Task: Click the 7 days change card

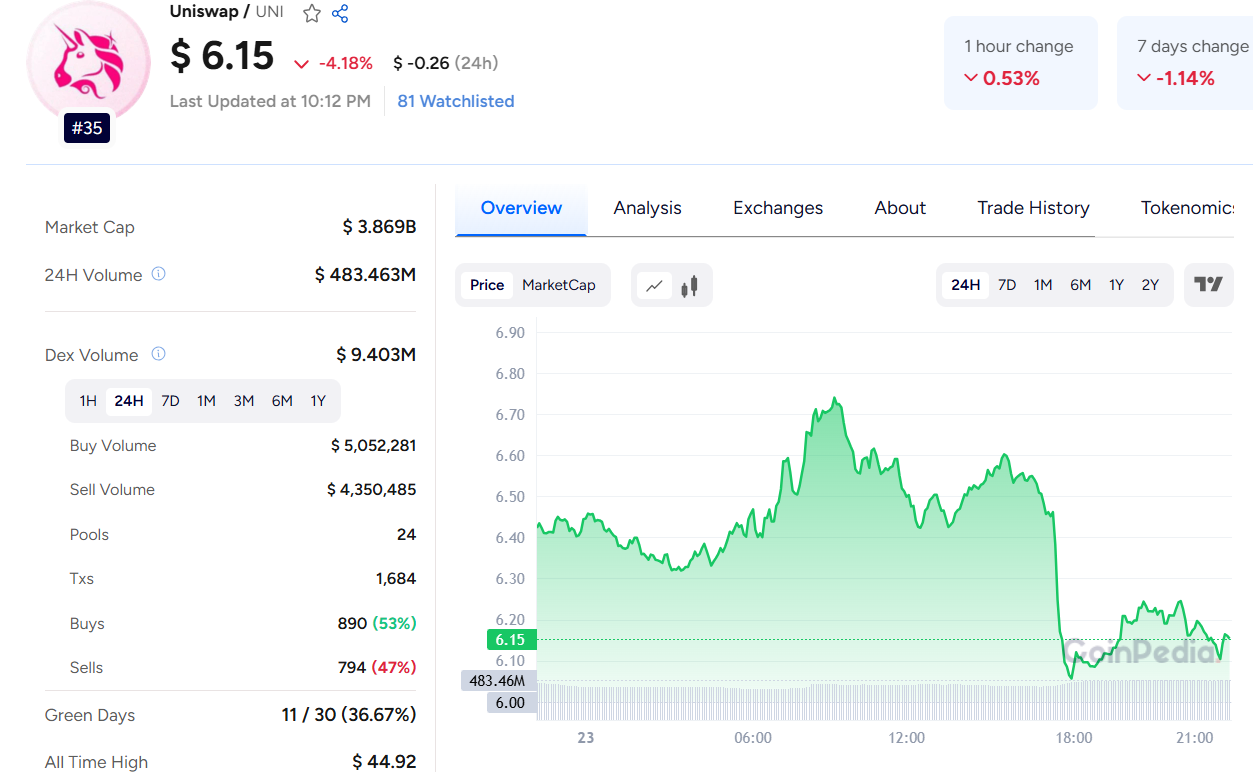Action: [1185, 62]
